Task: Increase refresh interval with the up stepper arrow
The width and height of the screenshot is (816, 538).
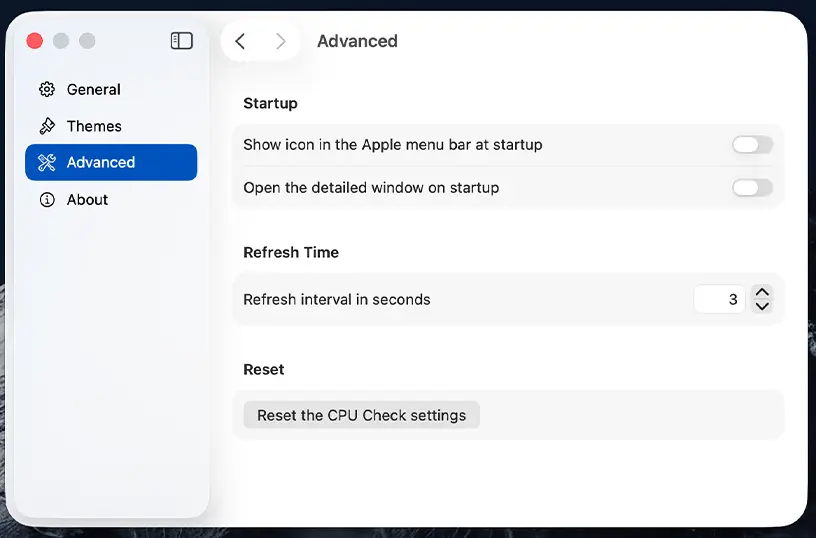Action: point(763,293)
